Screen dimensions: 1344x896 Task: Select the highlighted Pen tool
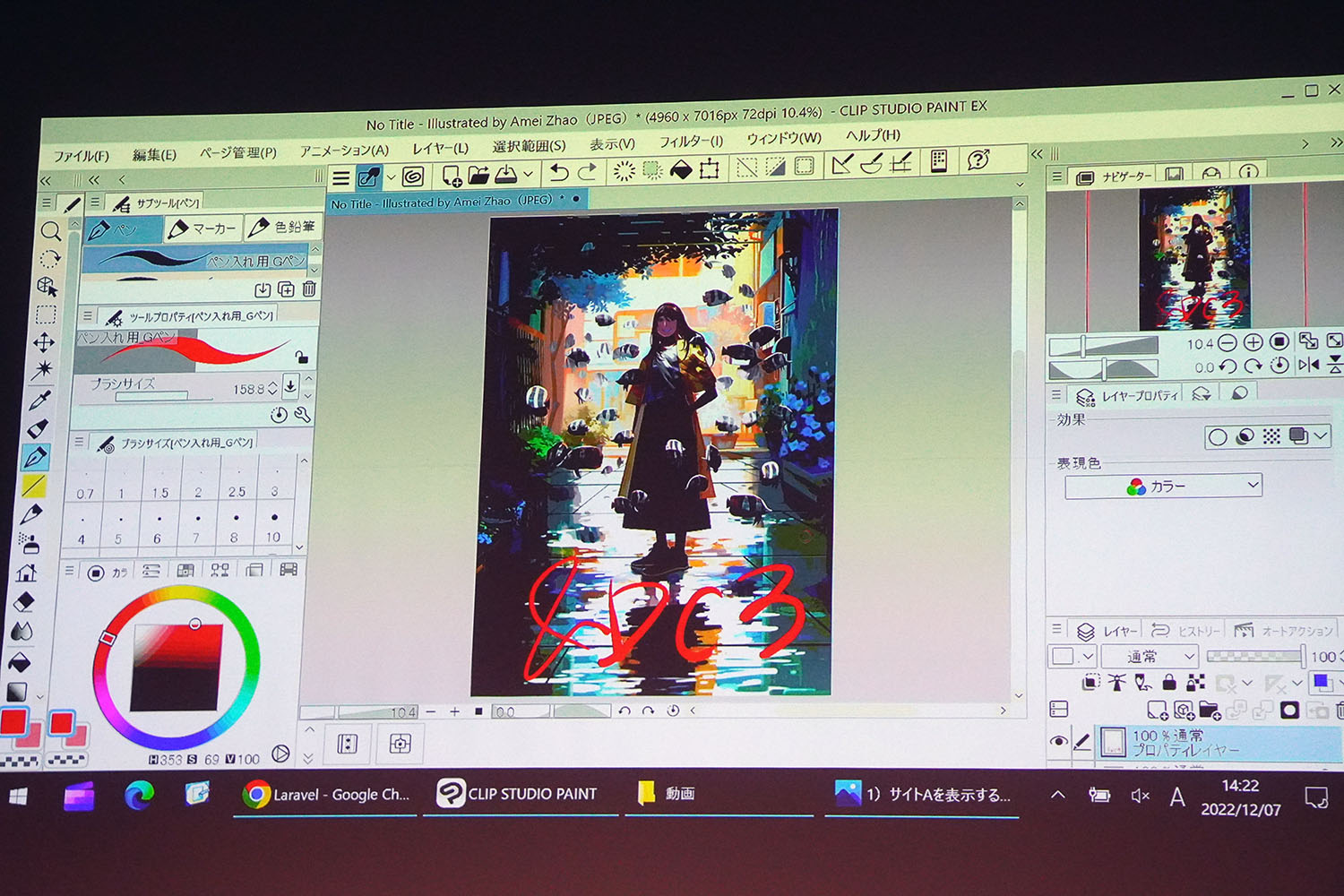(x=35, y=458)
